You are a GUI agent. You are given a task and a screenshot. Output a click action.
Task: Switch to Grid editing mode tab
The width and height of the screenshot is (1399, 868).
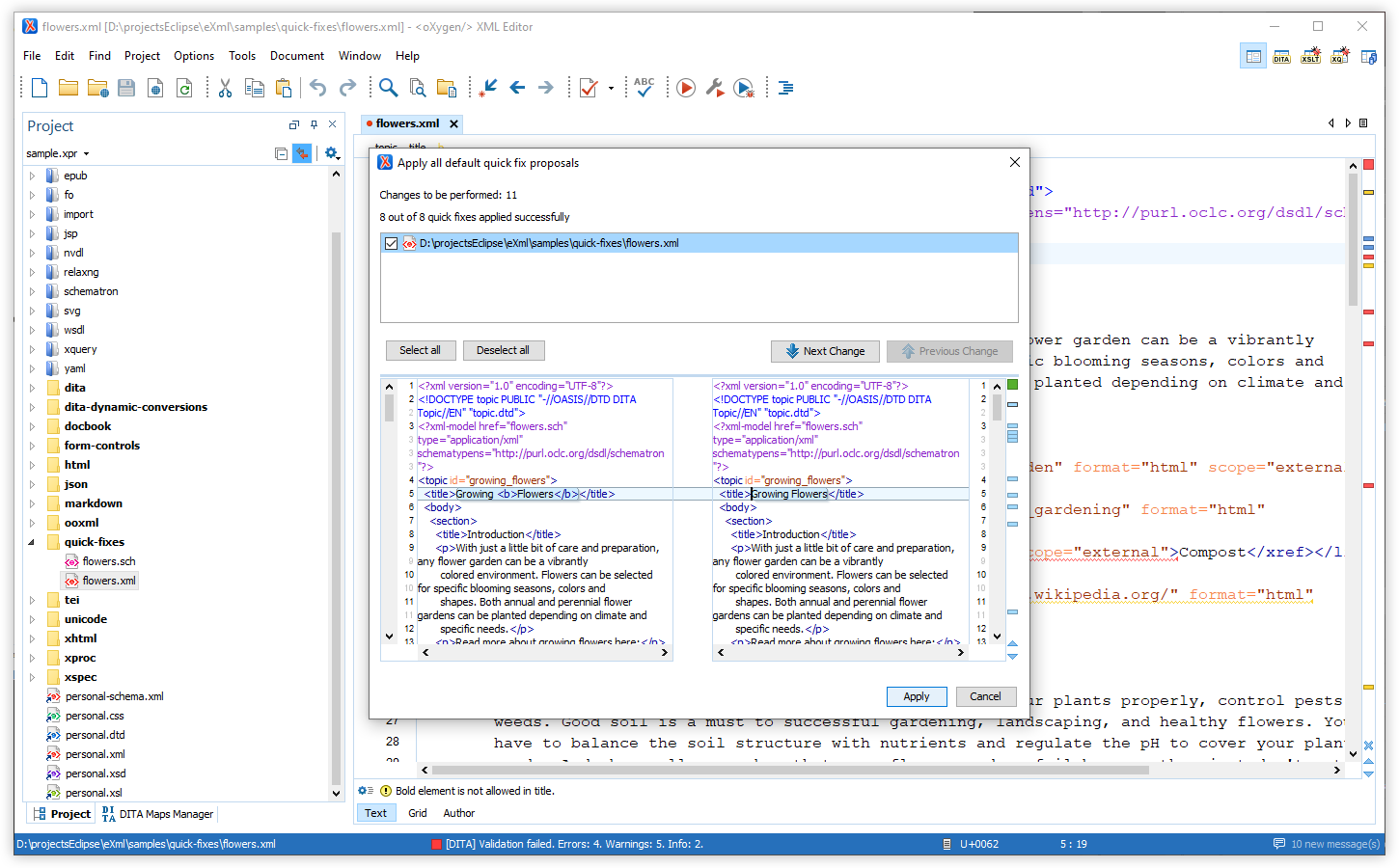[418, 813]
